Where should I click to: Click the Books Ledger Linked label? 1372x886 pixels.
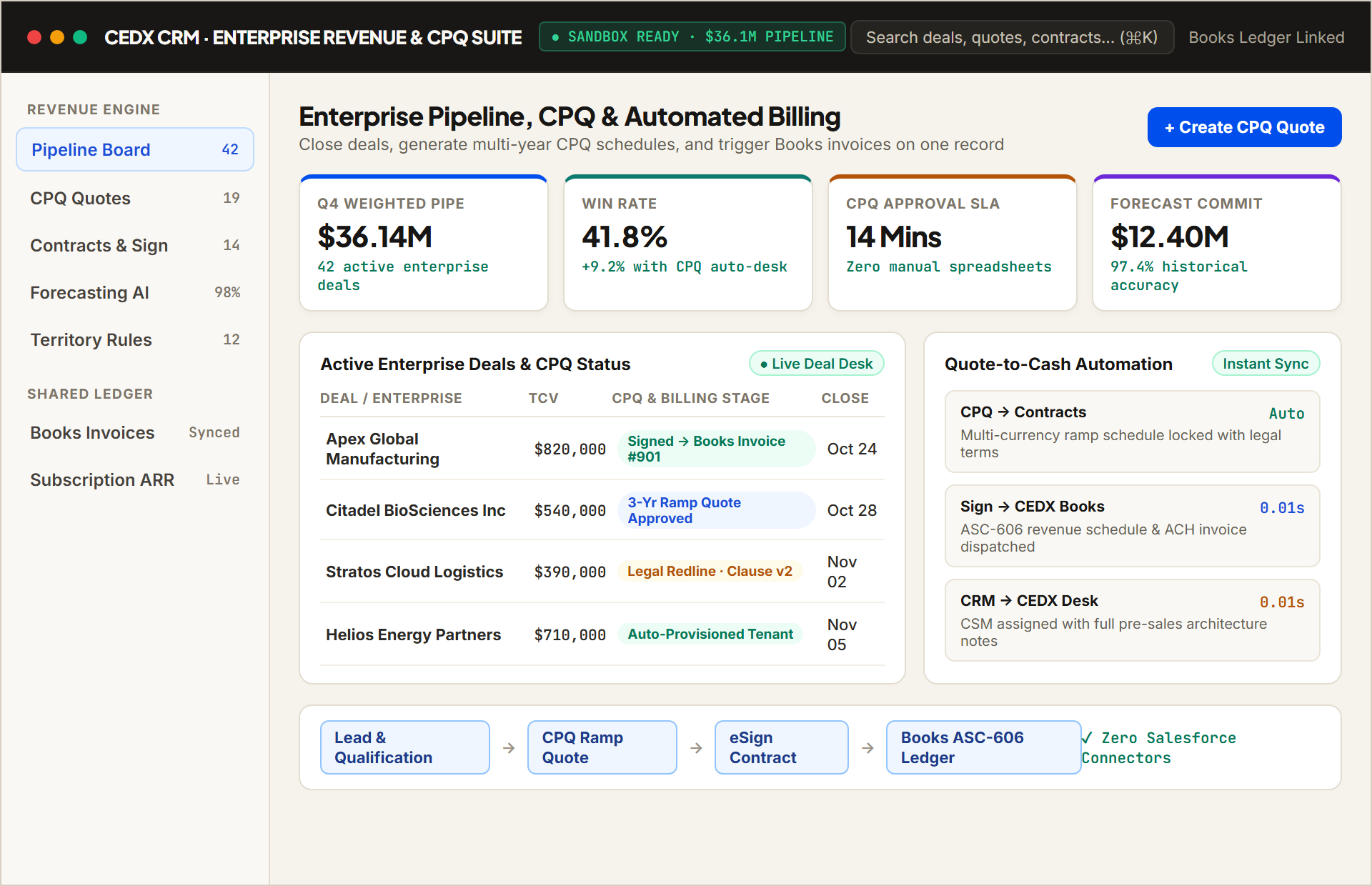click(1266, 37)
